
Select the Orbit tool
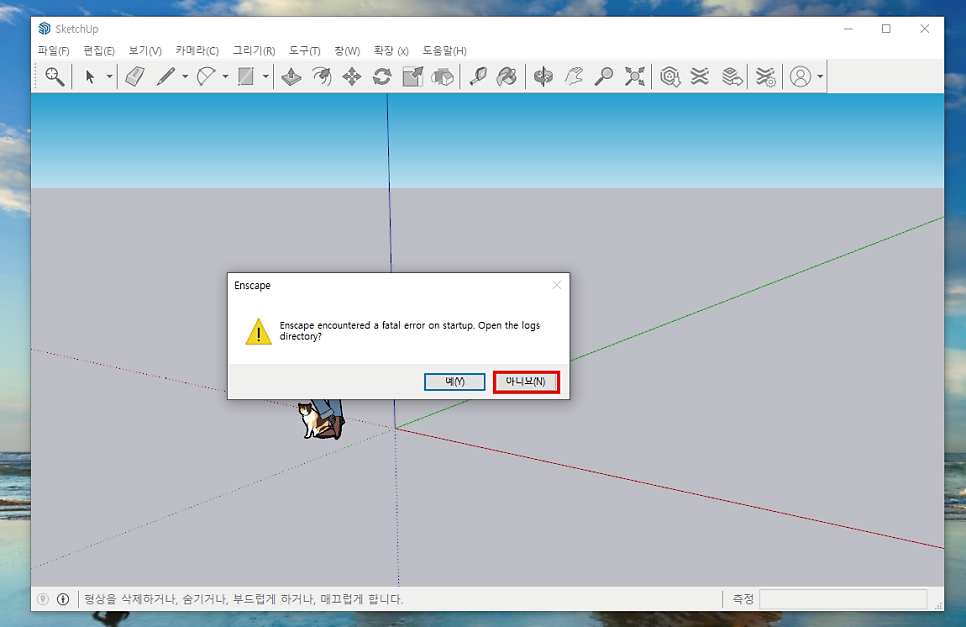coord(543,76)
